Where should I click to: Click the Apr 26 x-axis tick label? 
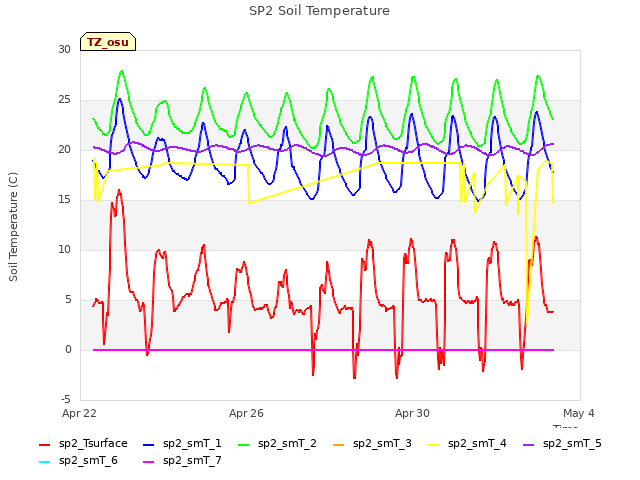click(x=246, y=413)
